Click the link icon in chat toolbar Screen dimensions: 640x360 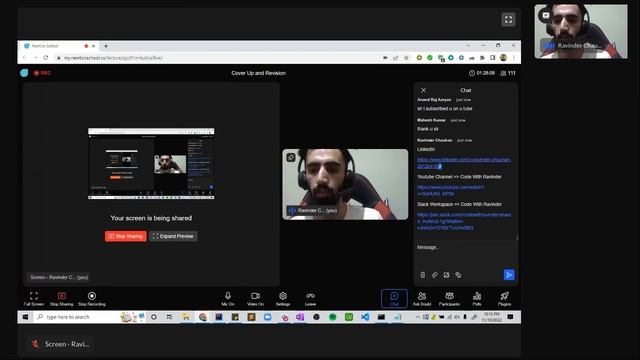click(458, 275)
